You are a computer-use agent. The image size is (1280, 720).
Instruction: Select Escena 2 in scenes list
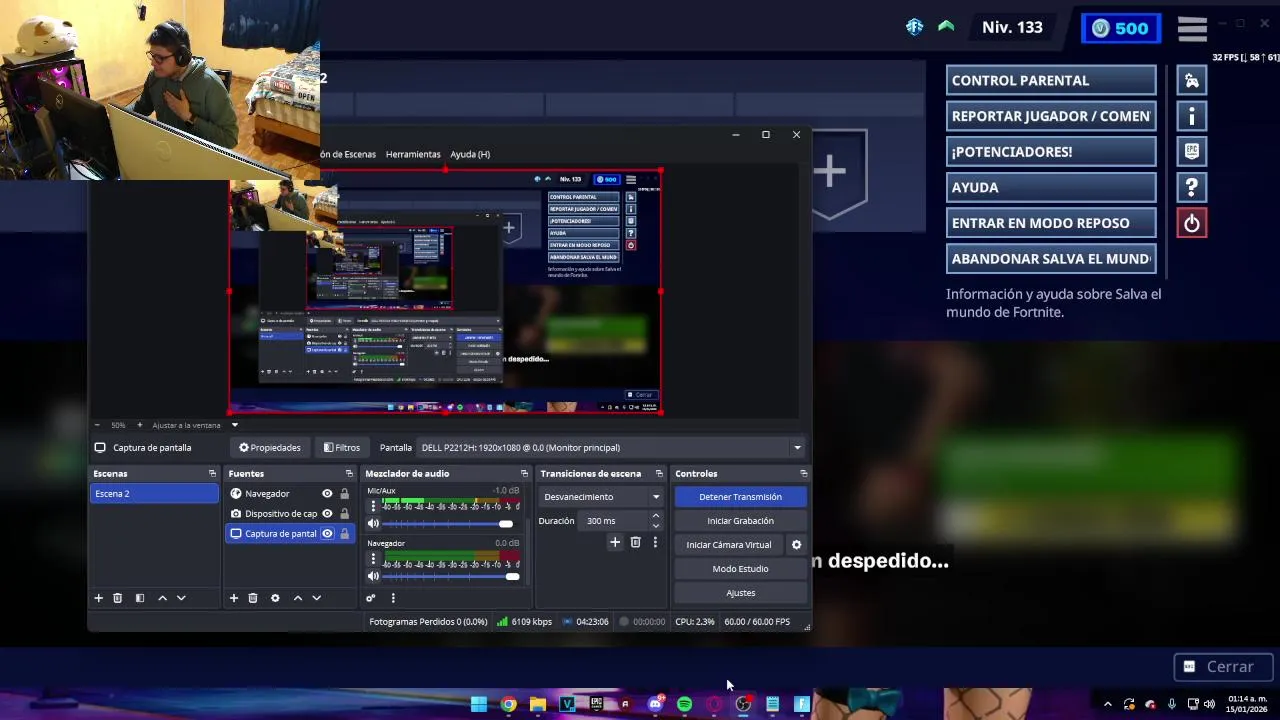(154, 494)
